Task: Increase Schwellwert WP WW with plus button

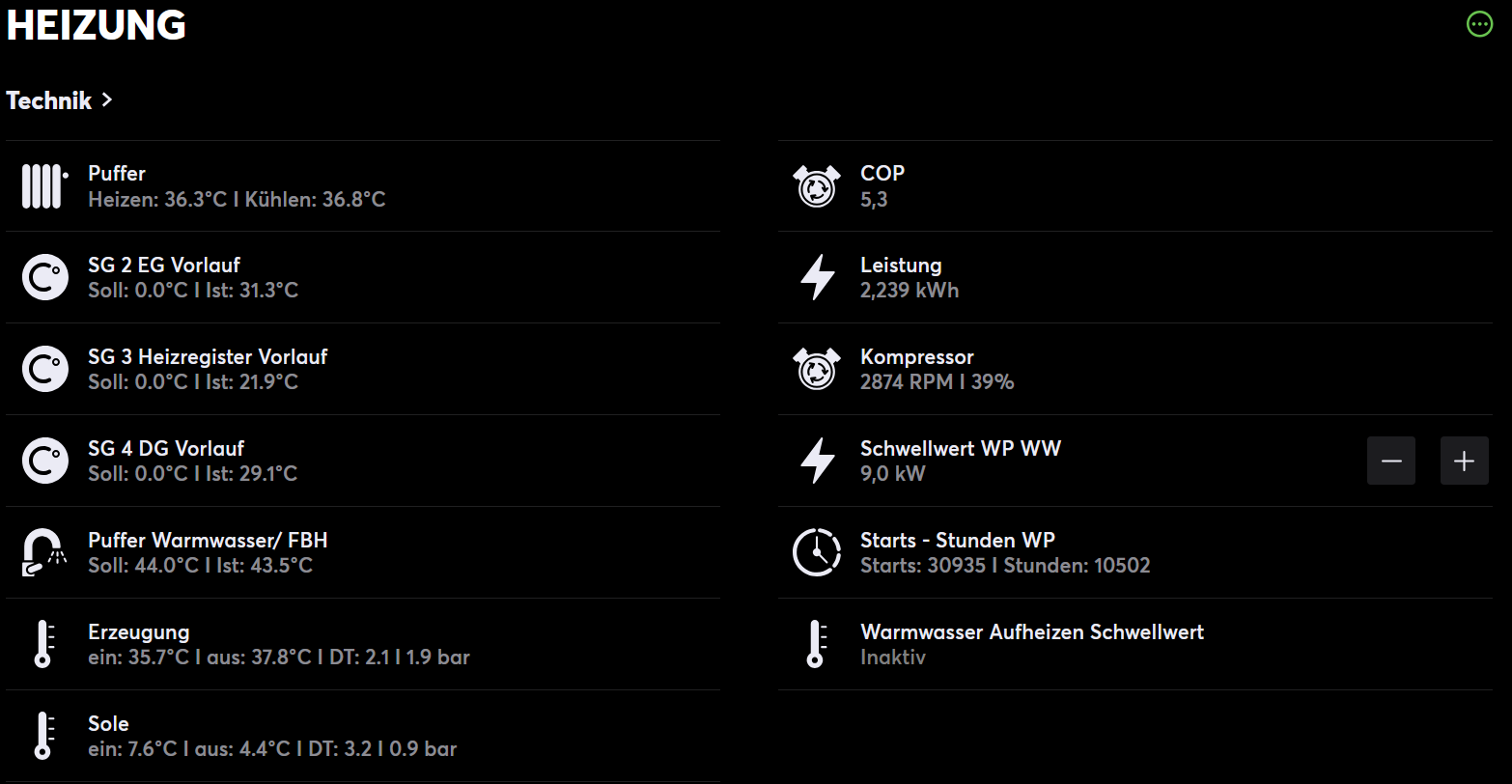Action: [x=1464, y=462]
